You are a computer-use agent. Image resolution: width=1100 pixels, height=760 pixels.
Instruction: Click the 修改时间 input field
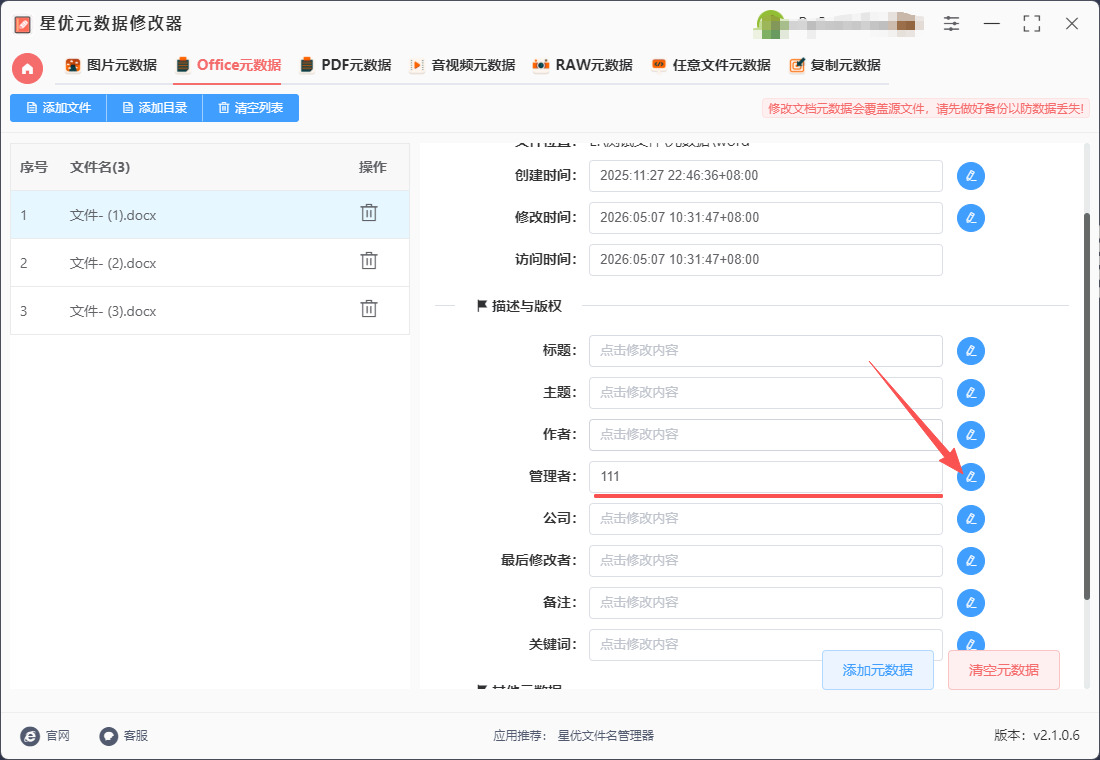(x=765, y=218)
